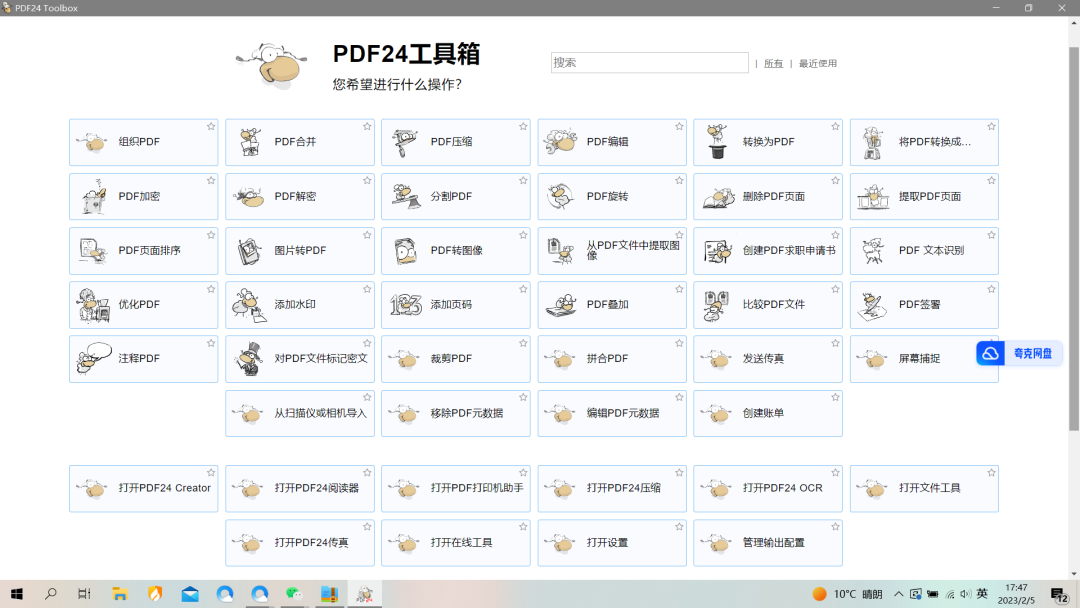This screenshot has height=608, width=1080.
Task: Open the 组织PDF tool
Action: click(x=143, y=142)
